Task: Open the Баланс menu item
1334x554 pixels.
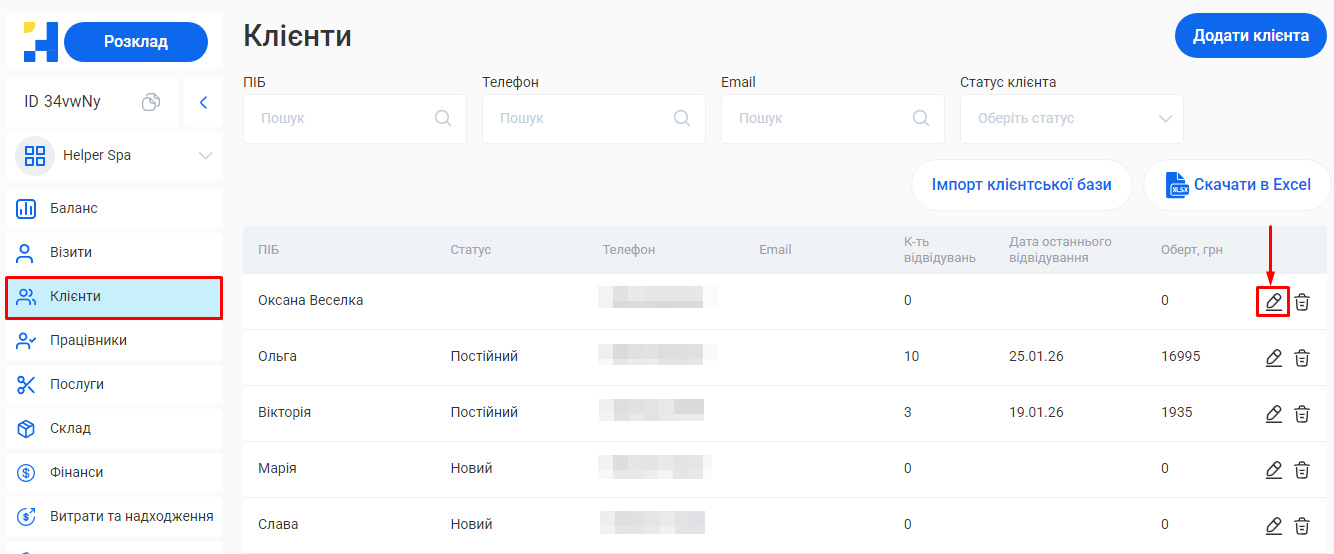Action: point(114,209)
